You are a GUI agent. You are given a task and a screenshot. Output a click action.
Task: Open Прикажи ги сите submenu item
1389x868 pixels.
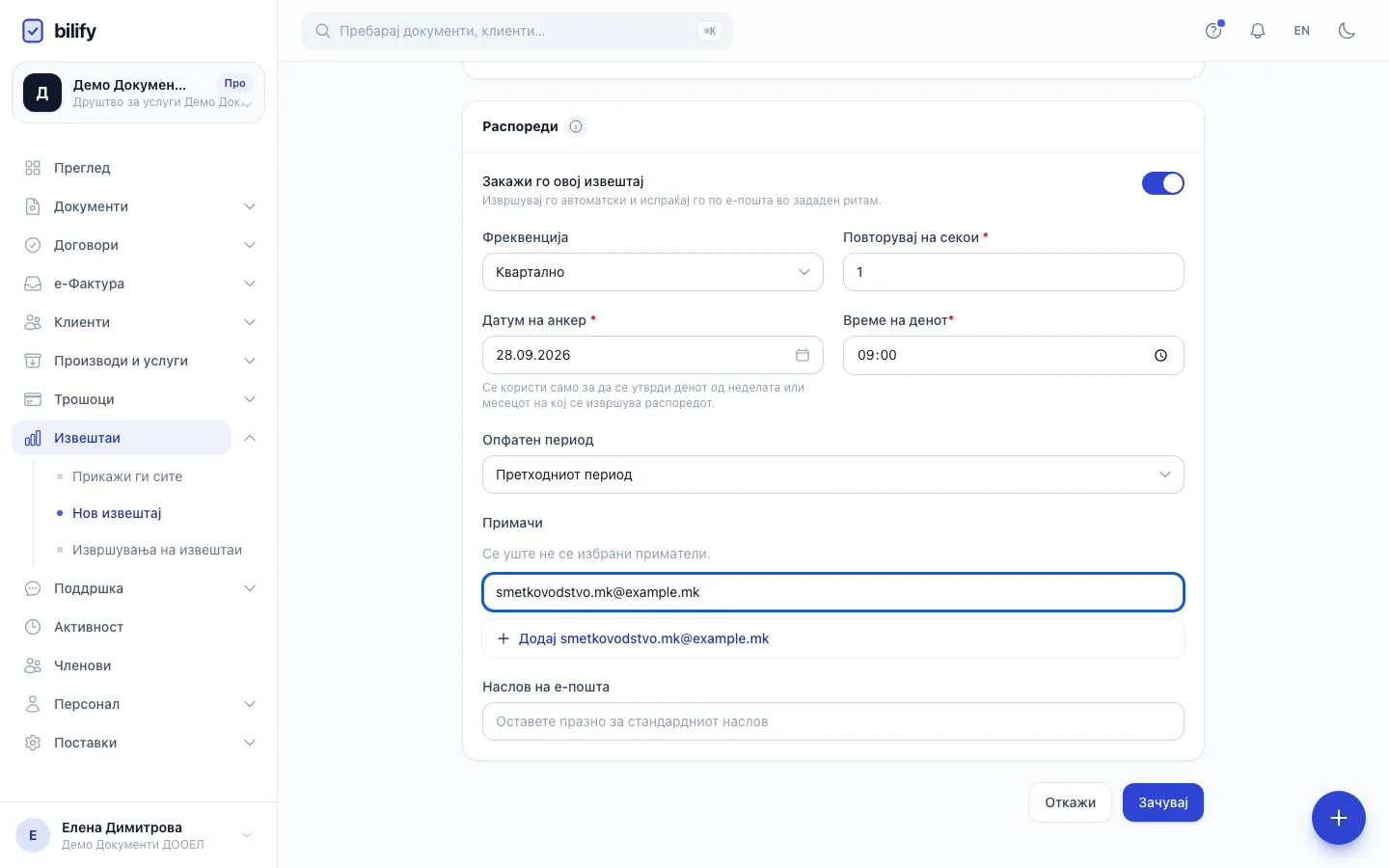point(127,476)
